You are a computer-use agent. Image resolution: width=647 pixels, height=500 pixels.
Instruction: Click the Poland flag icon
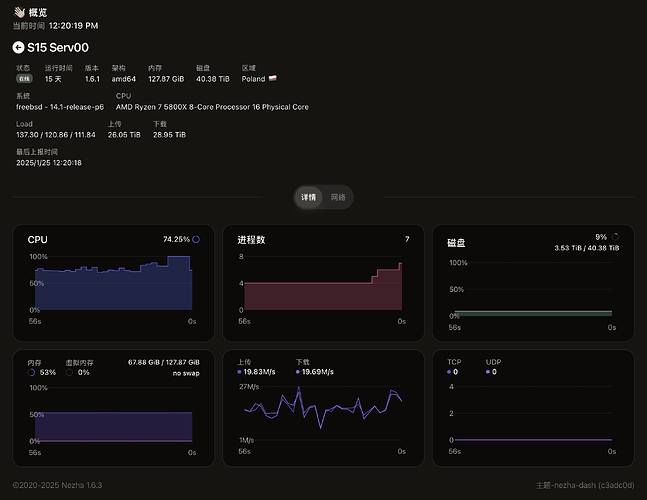(x=273, y=78)
